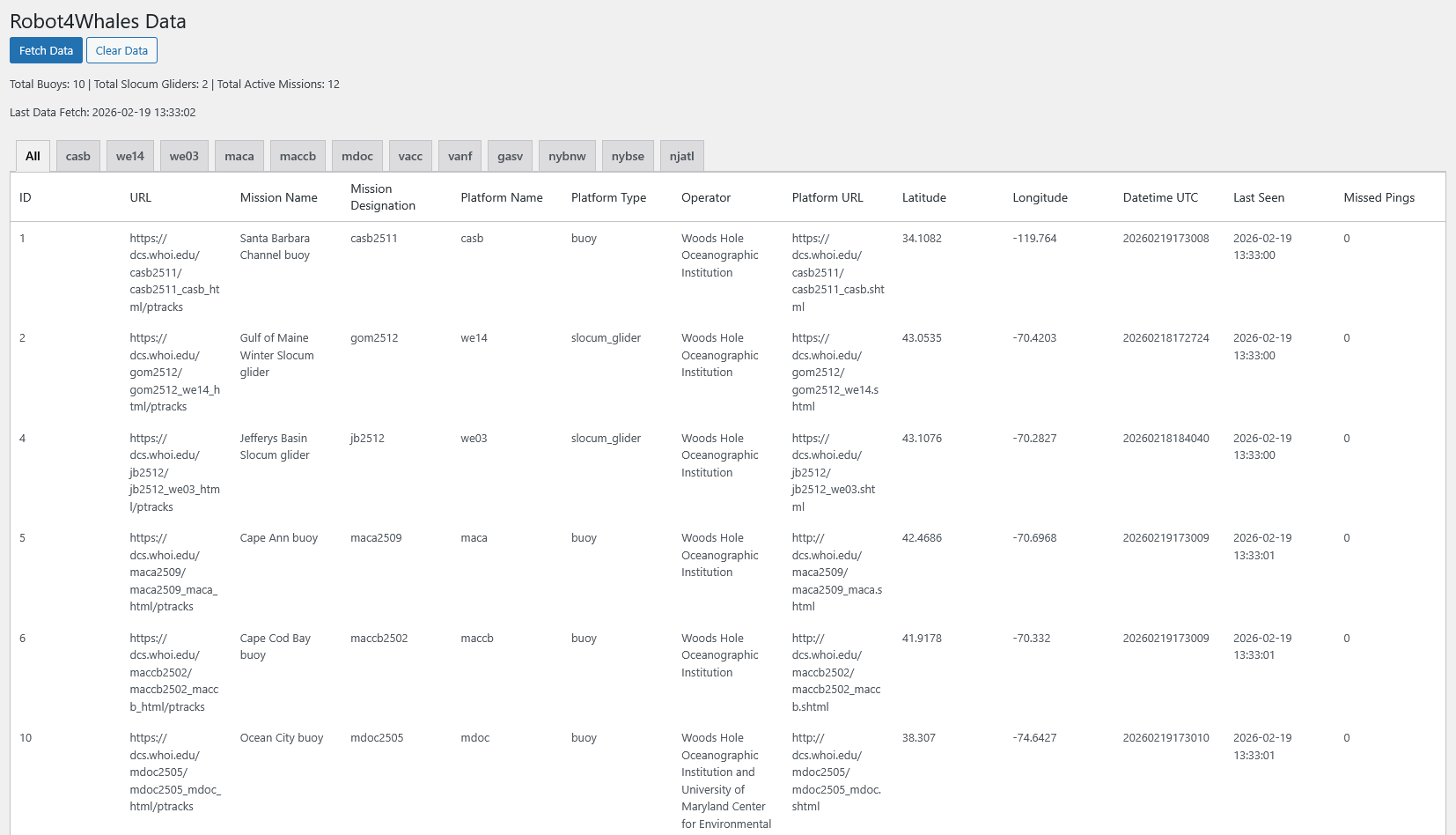Switch to the casb tab
Viewport: 1456px width, 835px height.
77,155
